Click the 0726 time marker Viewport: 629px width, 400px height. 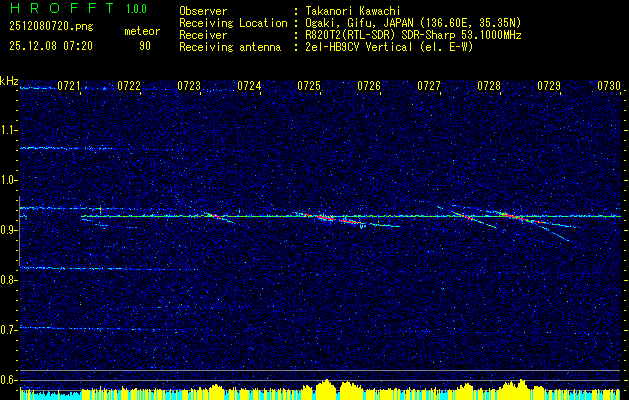click(x=369, y=86)
